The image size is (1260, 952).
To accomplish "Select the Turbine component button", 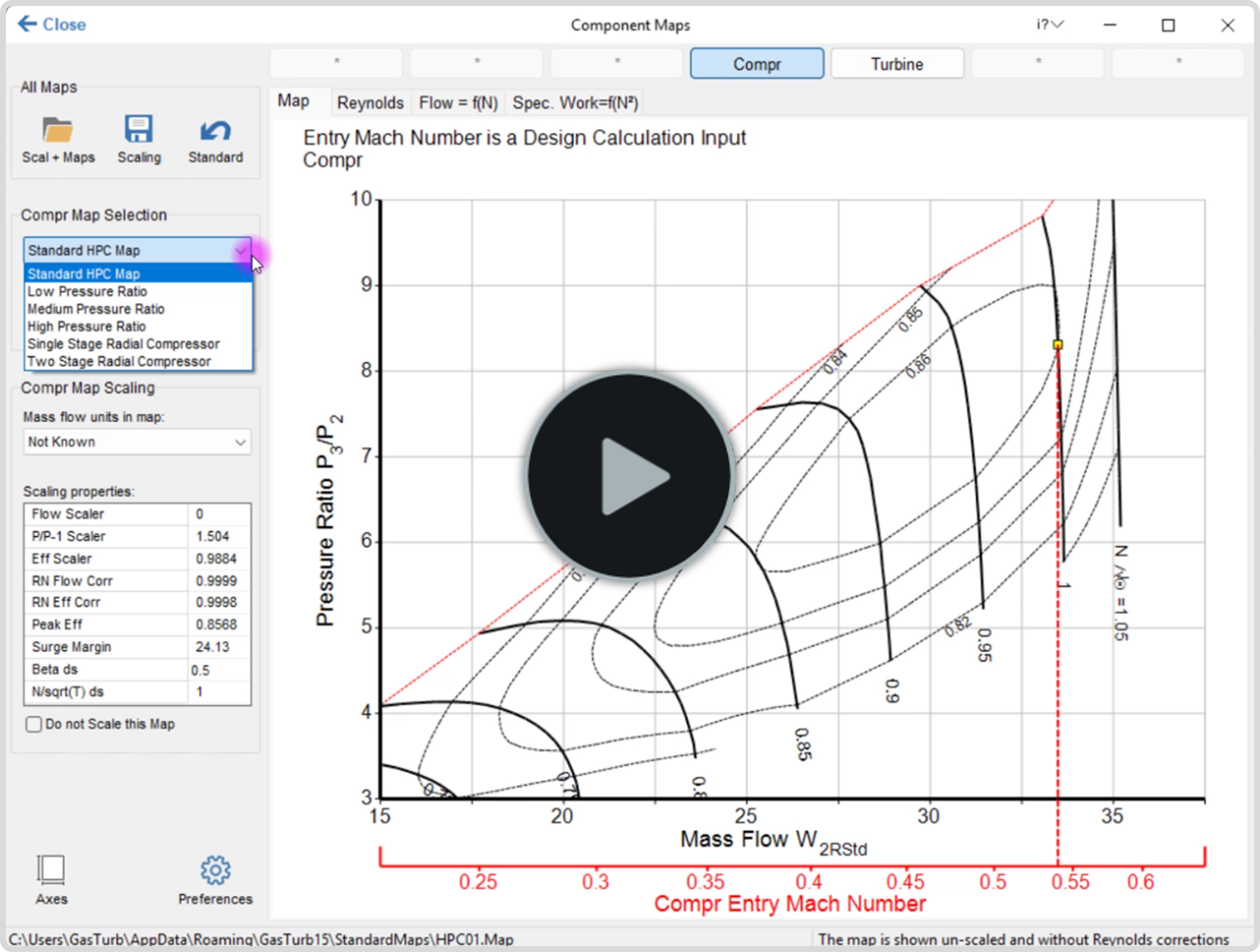I will (x=897, y=64).
